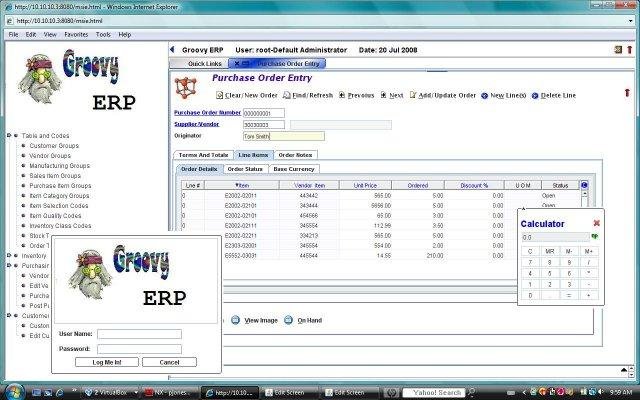Click the orange molecule module icon
Image resolution: width=640 pixels, height=400 pixels.
(x=186, y=87)
